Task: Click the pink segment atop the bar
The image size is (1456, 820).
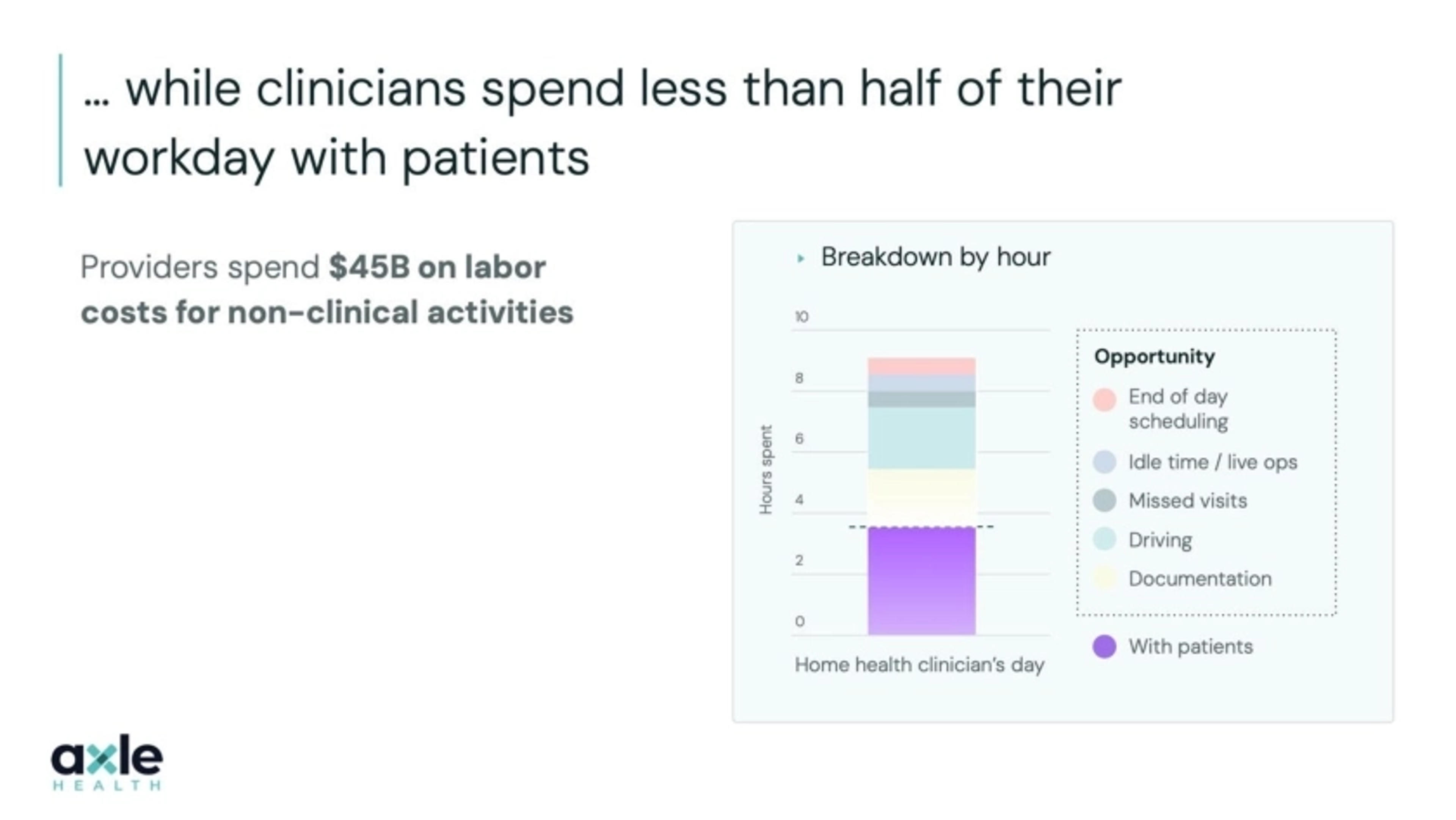Action: pos(921,366)
